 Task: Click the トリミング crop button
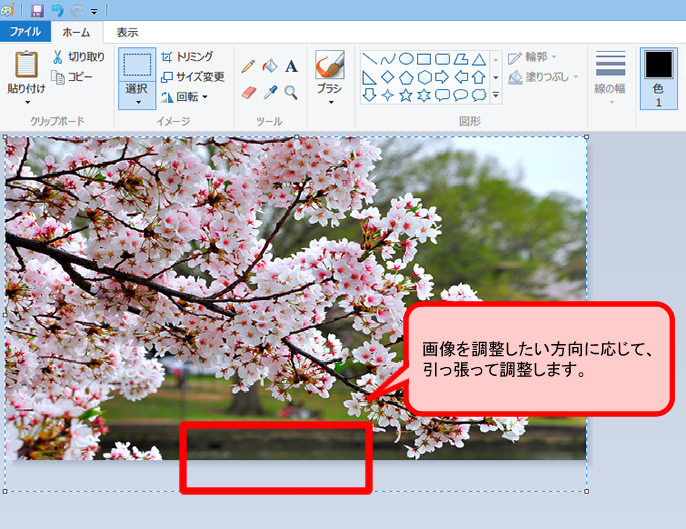click(187, 56)
